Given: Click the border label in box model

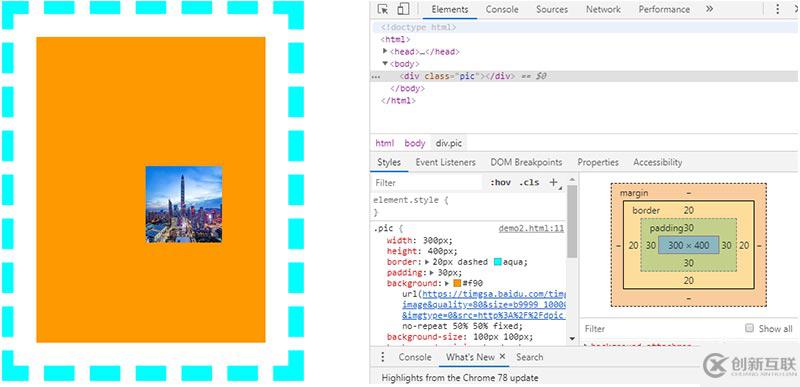Looking at the screenshot, I should 646,210.
